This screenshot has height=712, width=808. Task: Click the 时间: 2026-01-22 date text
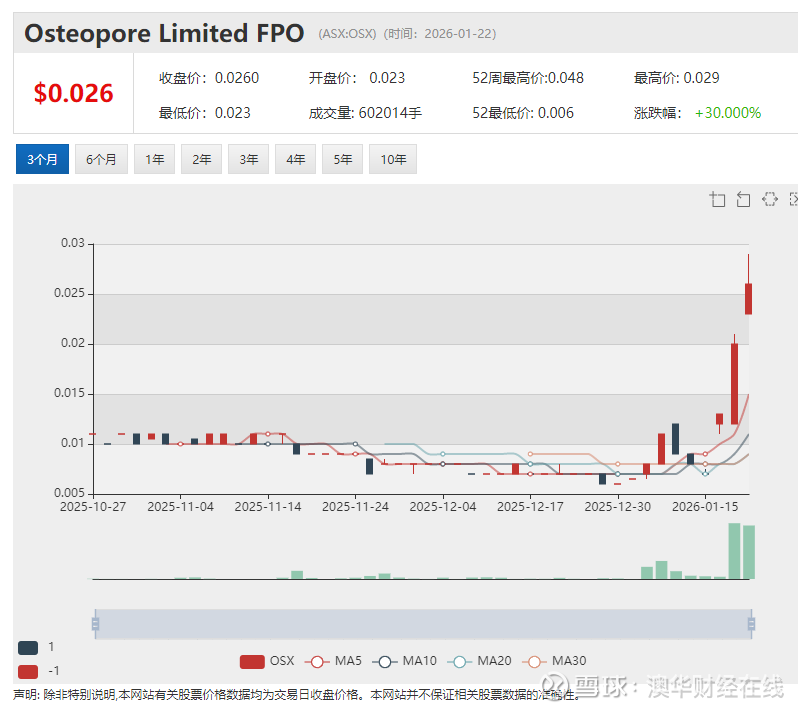(440, 34)
